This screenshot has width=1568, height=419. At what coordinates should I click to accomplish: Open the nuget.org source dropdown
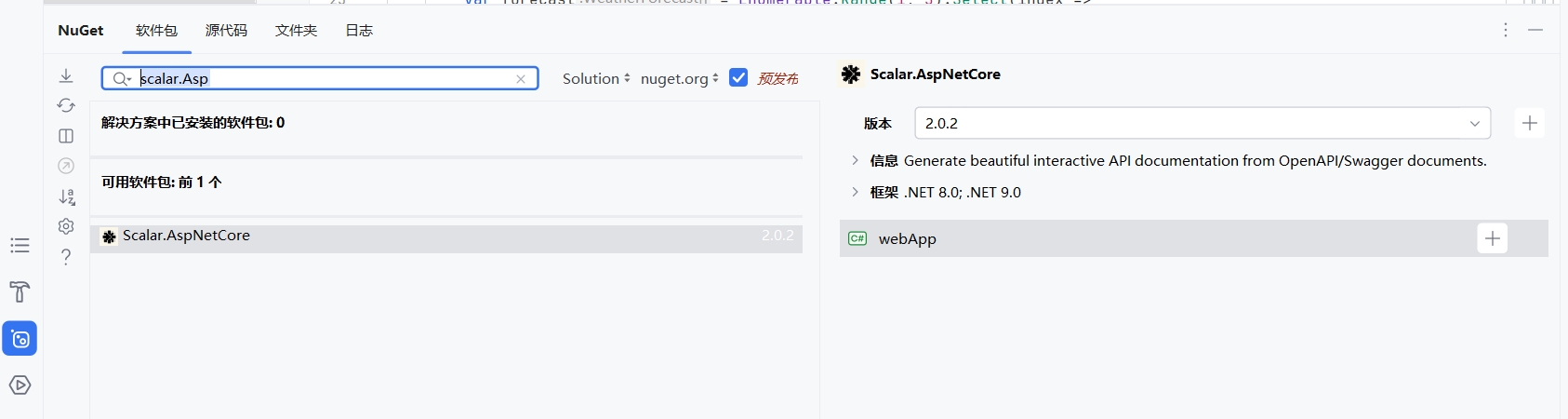(680, 79)
